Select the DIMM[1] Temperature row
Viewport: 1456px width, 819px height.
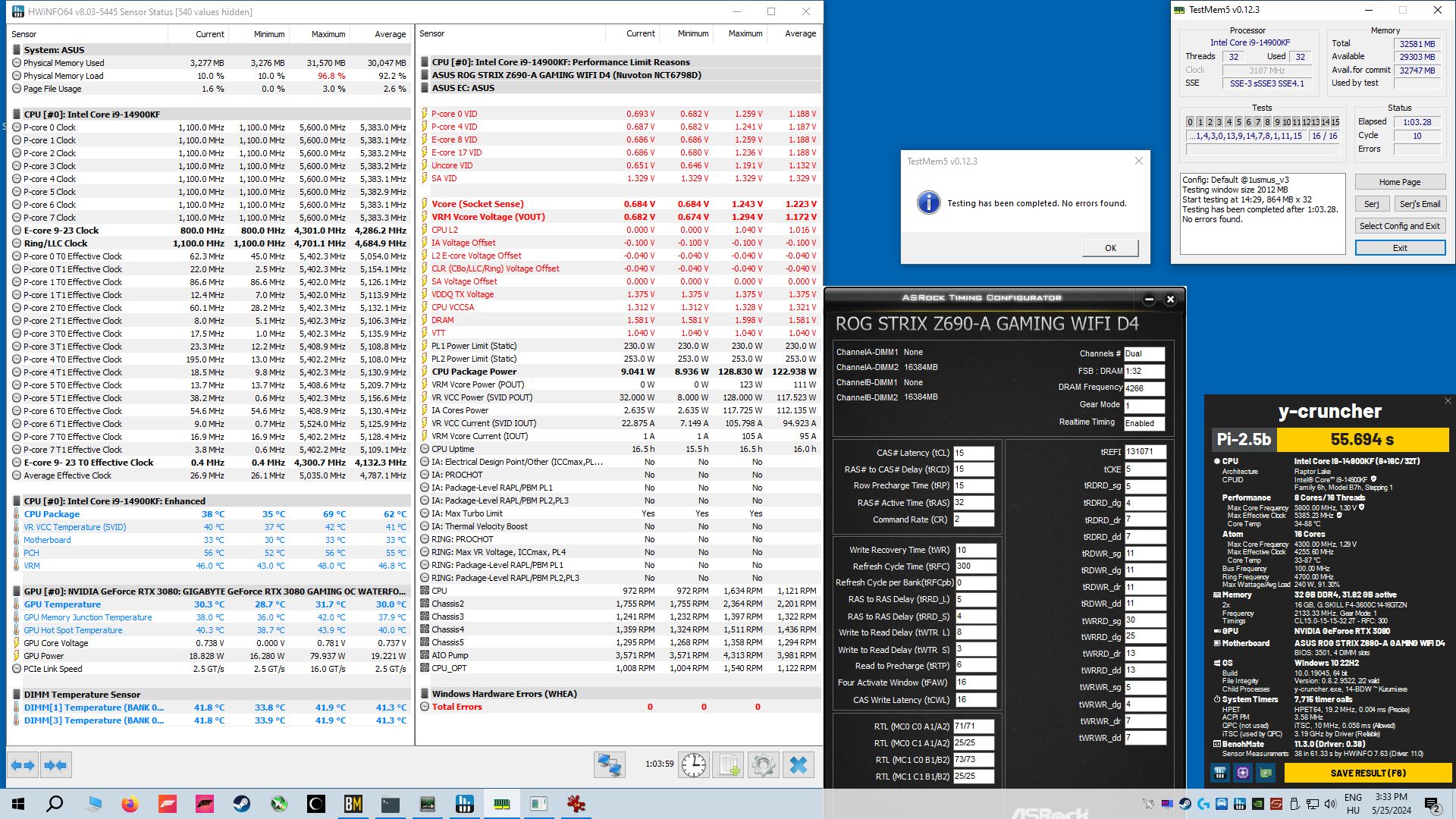[210, 708]
